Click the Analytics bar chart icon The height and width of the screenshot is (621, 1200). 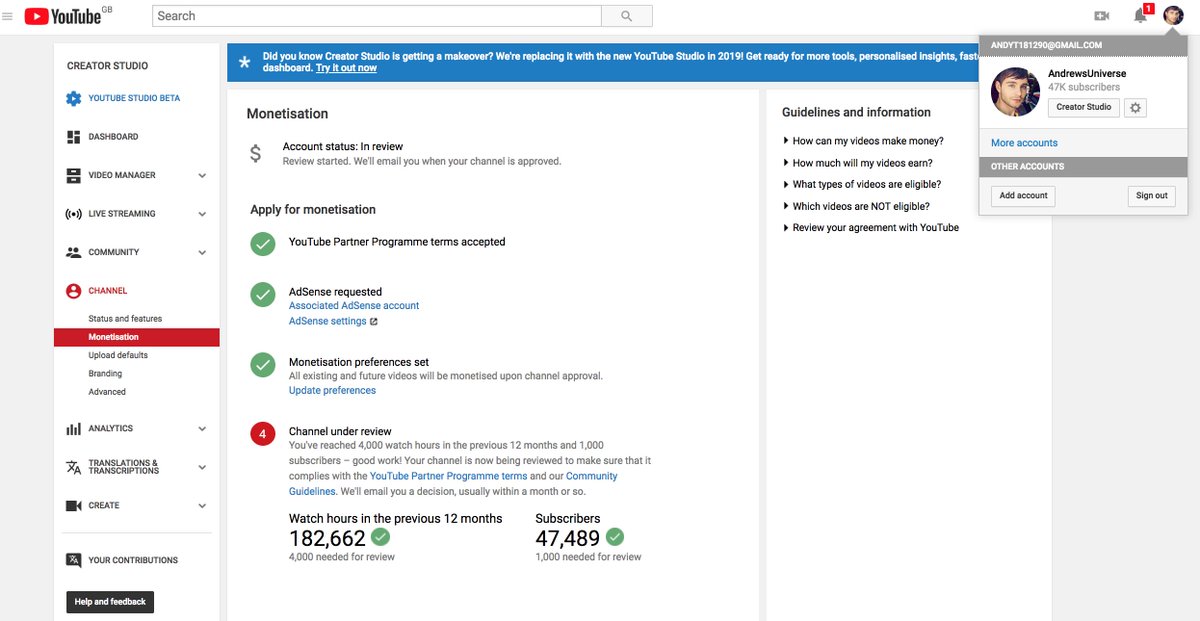tap(73, 429)
